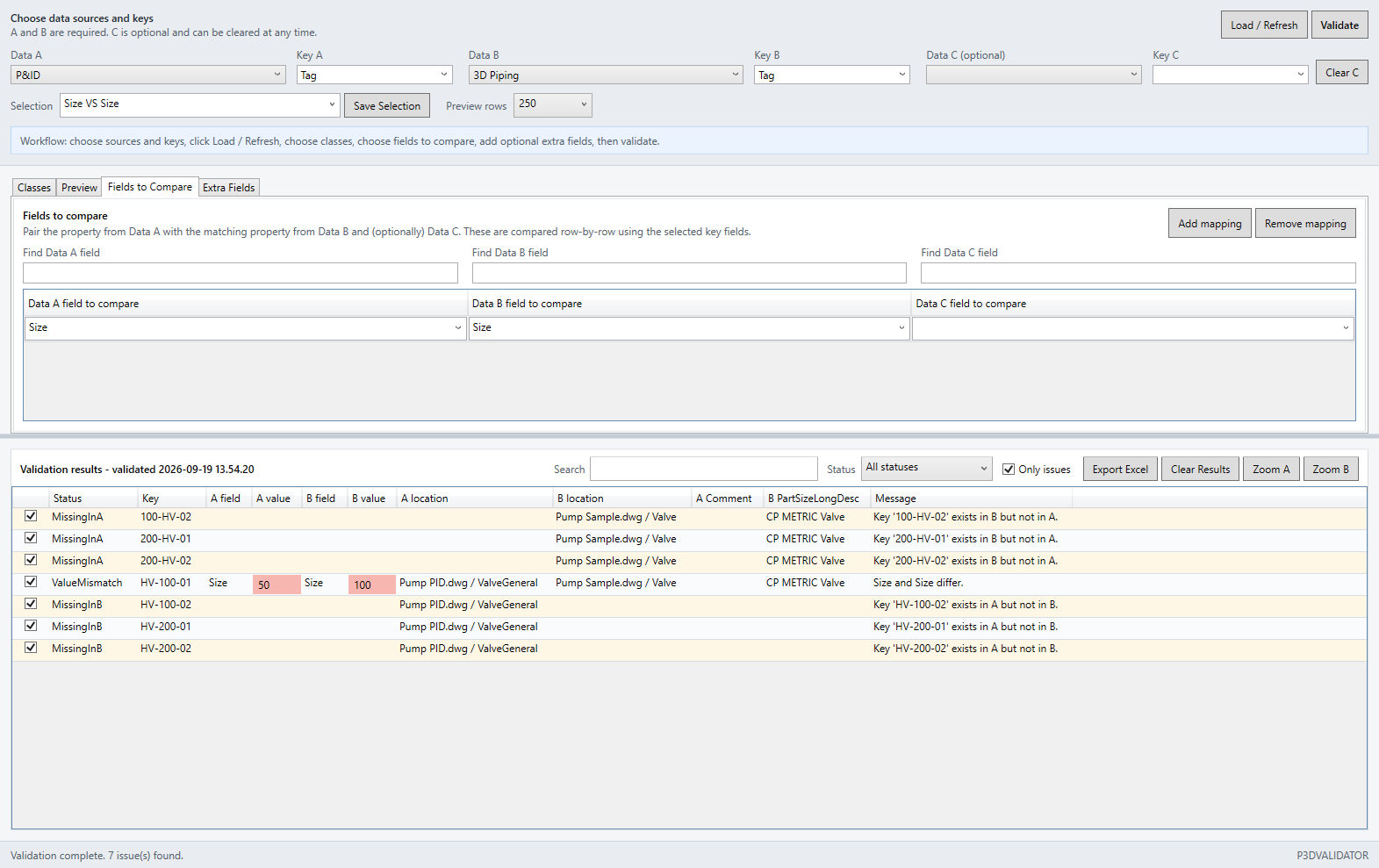Toggle the Only issues checkbox

[1009, 470]
